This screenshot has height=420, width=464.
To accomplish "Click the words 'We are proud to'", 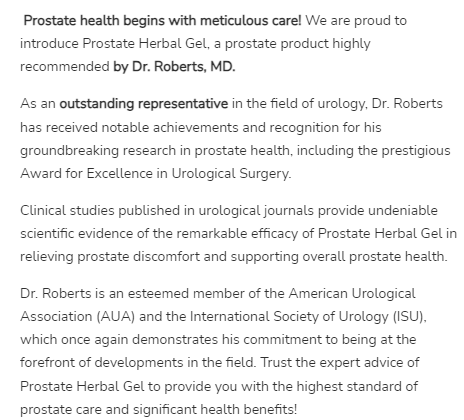I will pyautogui.click(x=356, y=21).
